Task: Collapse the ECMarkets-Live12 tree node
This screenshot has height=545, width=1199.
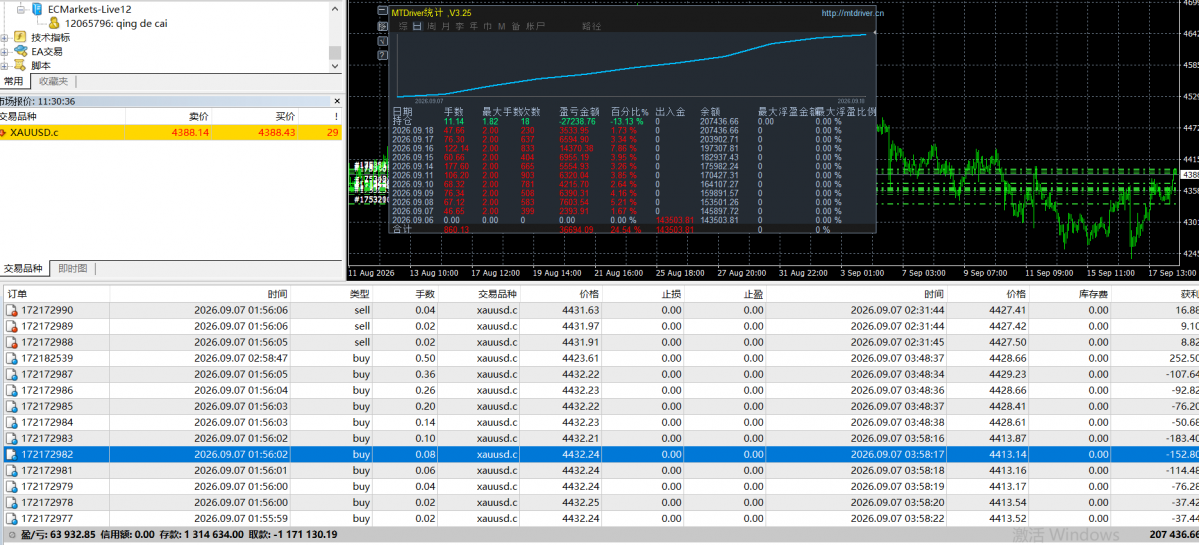Action: coord(19,8)
